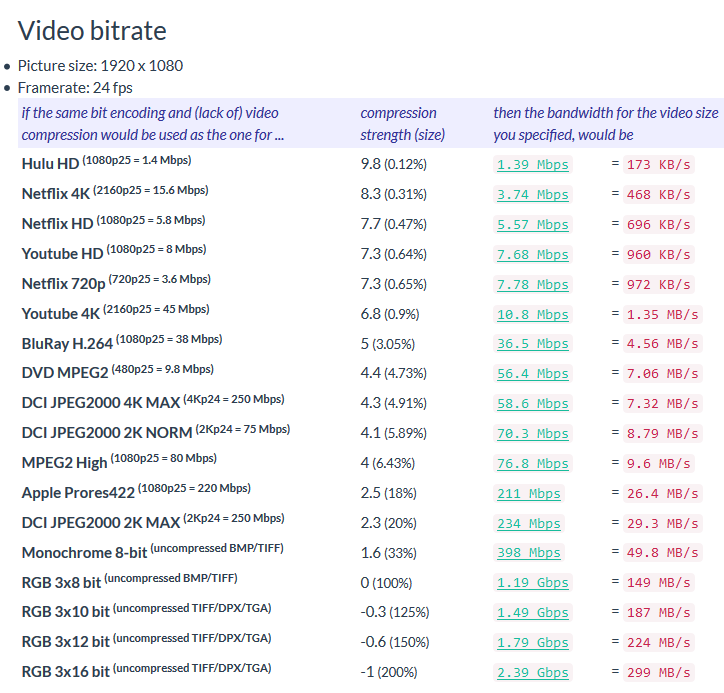Image resolution: width=724 pixels, height=693 pixels.
Task: Click the RGB 3x8 bit label
Action: coord(61,584)
